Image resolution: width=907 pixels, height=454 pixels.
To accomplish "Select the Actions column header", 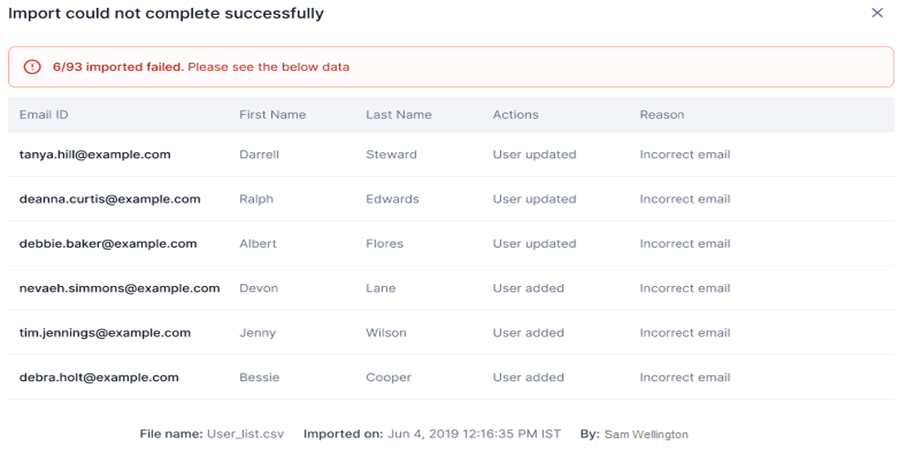I will point(515,115).
